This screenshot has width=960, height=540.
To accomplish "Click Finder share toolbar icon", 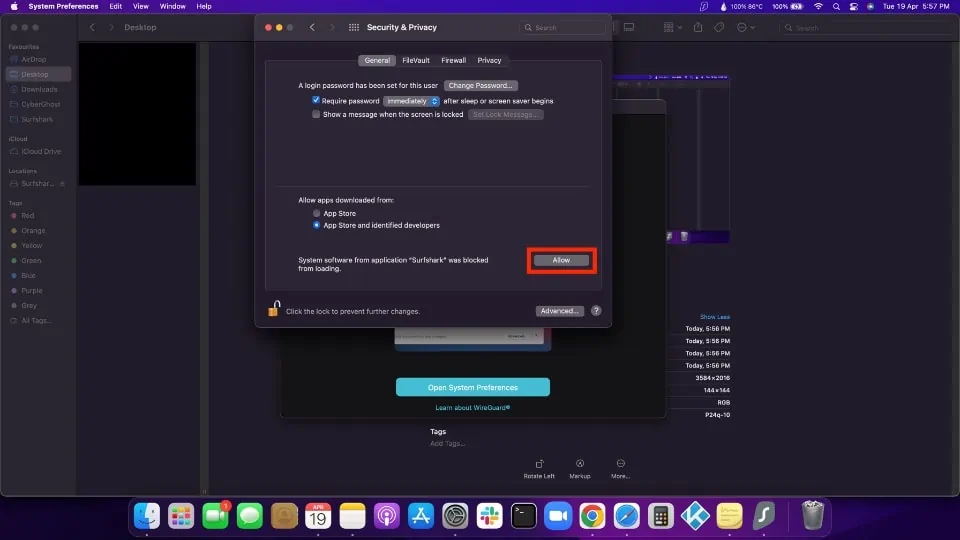I will (698, 28).
